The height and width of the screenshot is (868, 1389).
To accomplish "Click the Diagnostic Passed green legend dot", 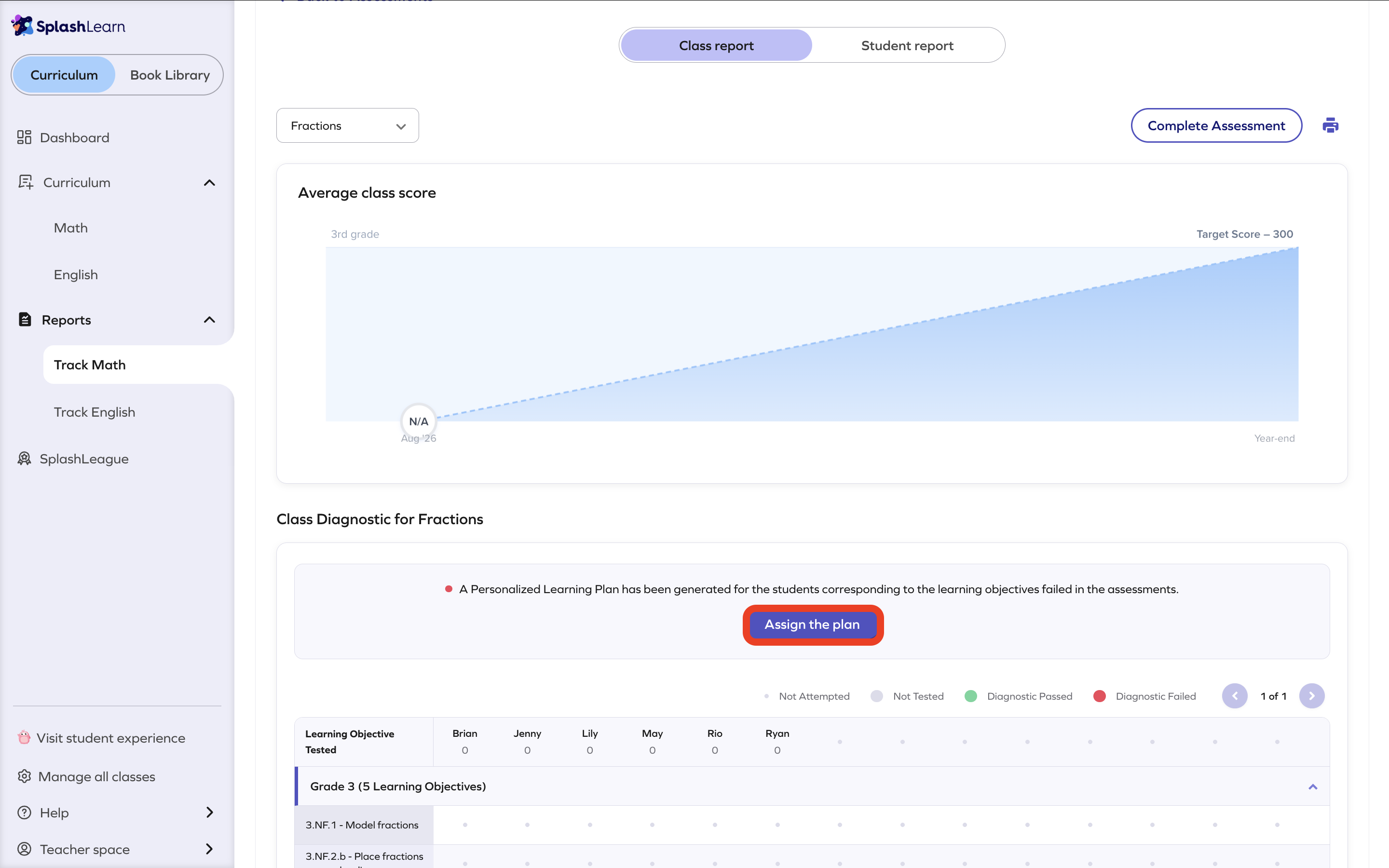I will coord(971,696).
